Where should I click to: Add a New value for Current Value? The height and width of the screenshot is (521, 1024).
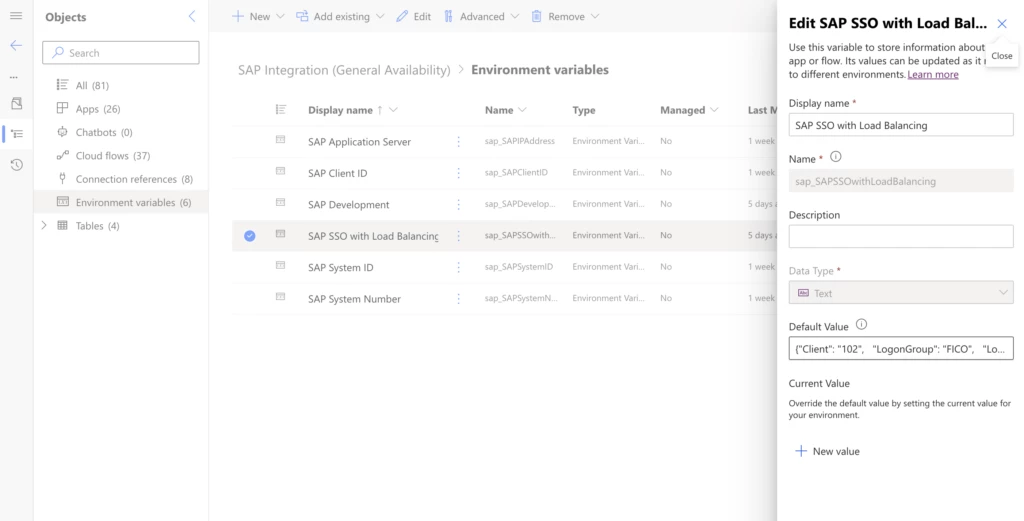pos(827,451)
